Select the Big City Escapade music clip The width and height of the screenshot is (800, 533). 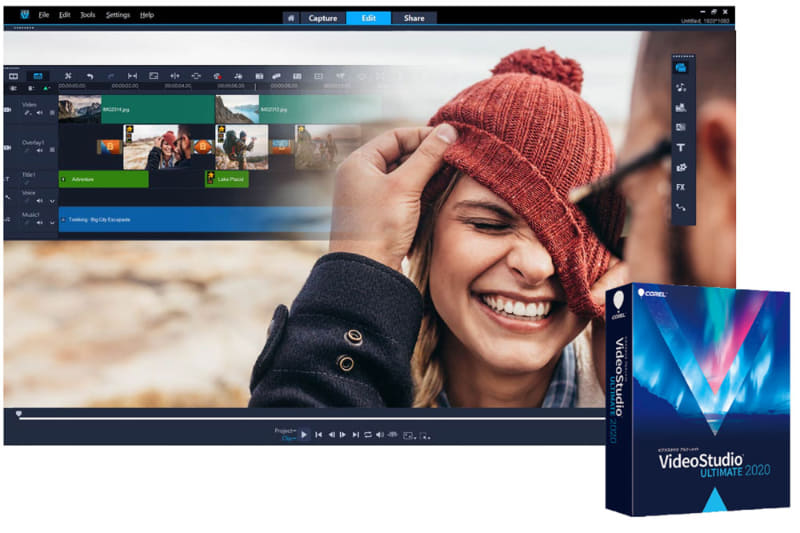(194, 220)
